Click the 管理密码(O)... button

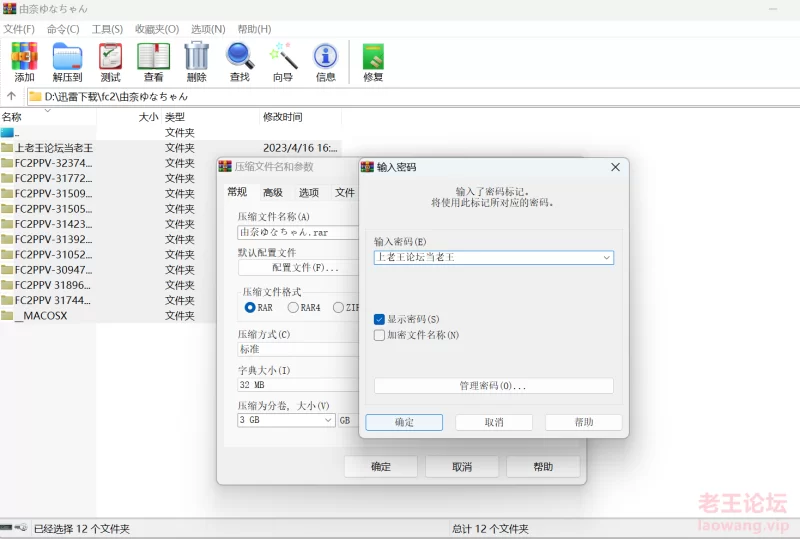494,385
